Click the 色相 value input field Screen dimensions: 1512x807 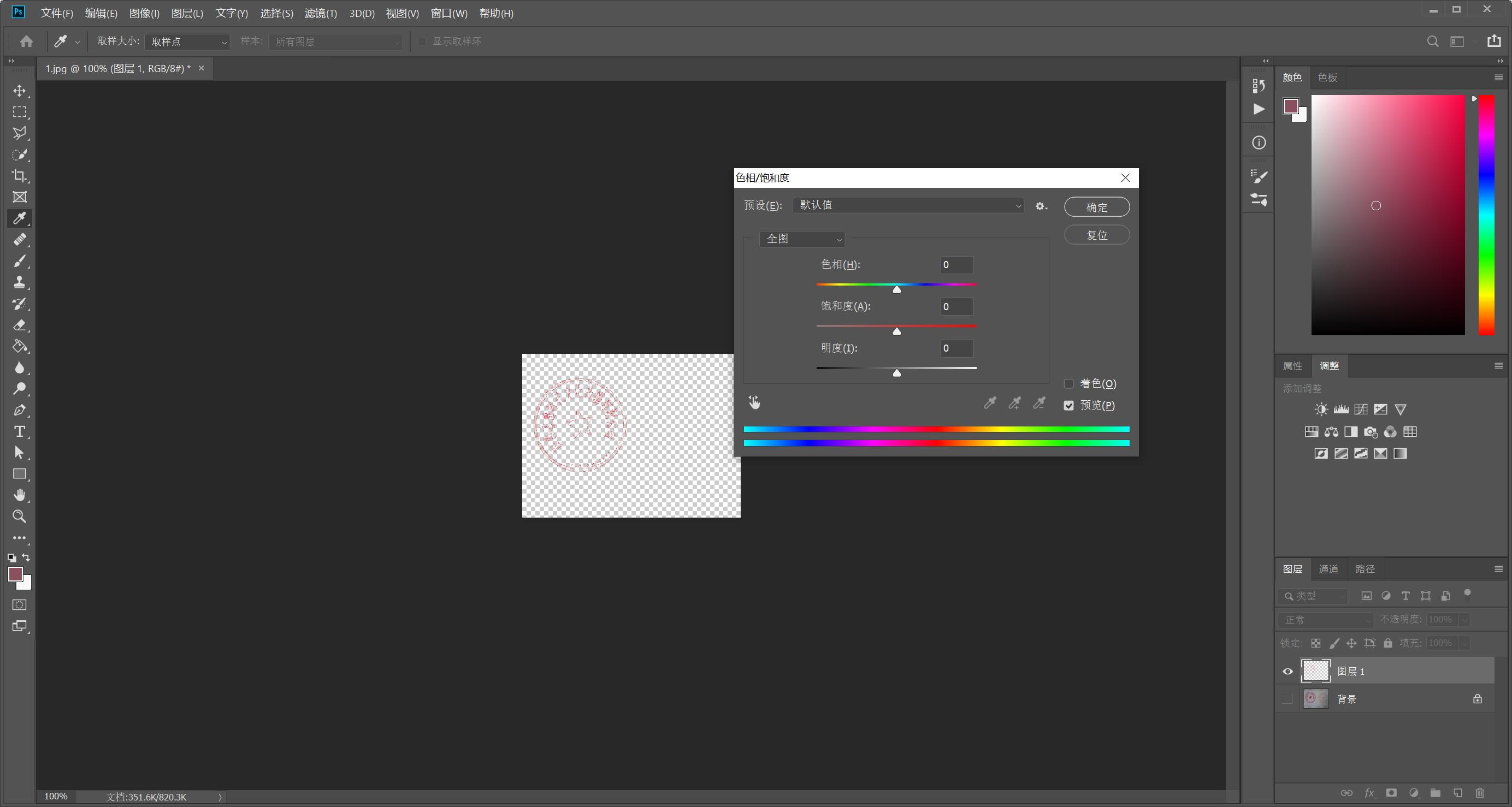point(956,265)
